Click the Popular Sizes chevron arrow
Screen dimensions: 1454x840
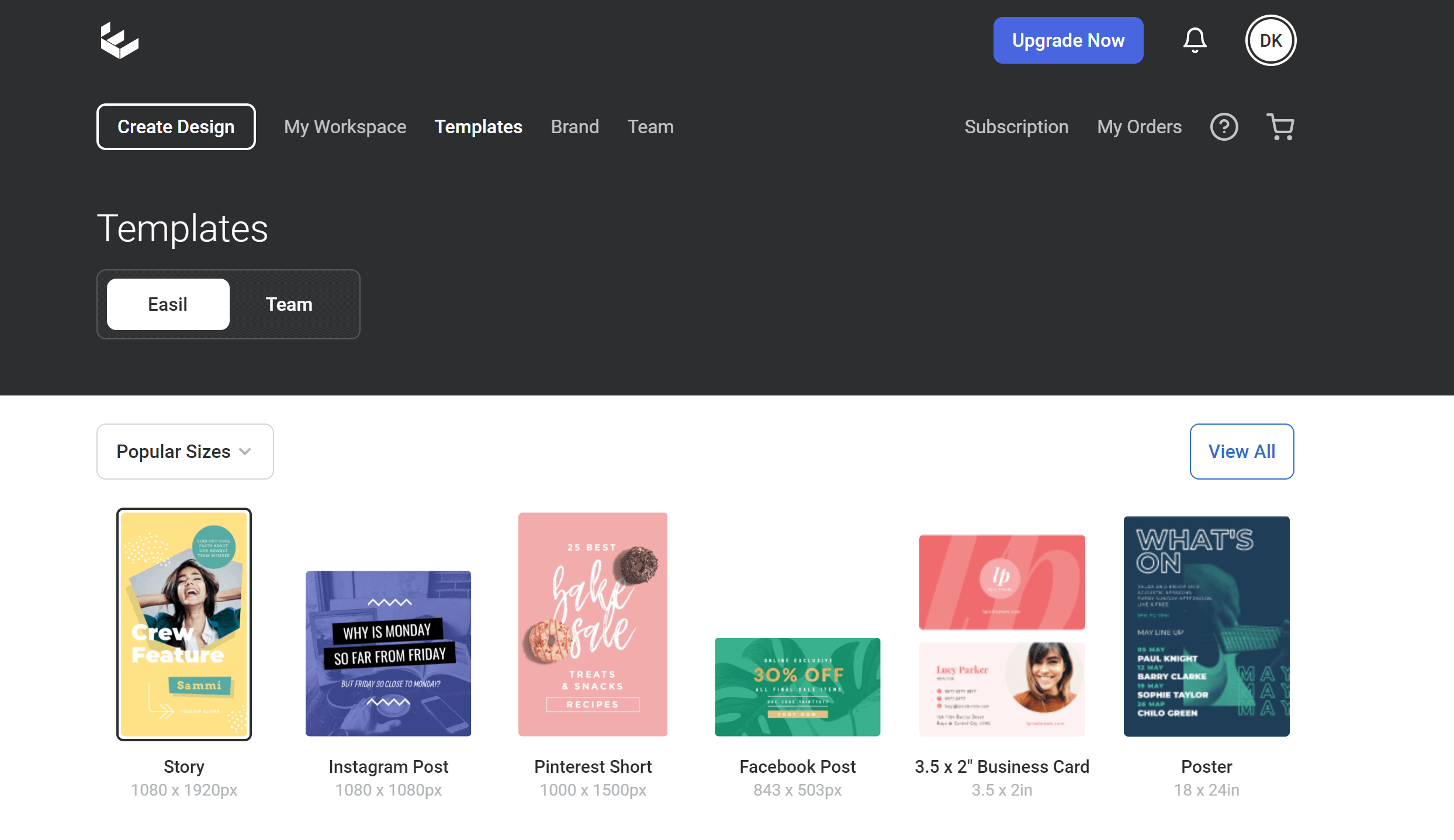[x=245, y=452]
